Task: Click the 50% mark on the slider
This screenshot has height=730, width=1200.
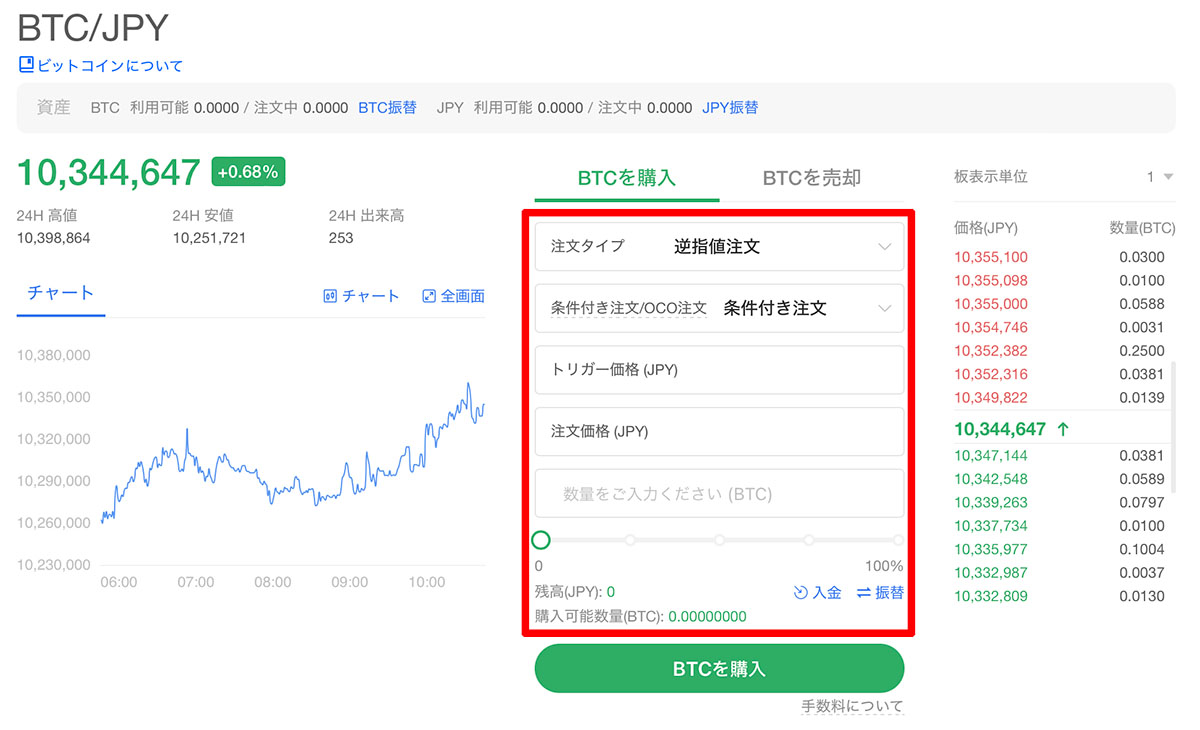Action: (720, 540)
